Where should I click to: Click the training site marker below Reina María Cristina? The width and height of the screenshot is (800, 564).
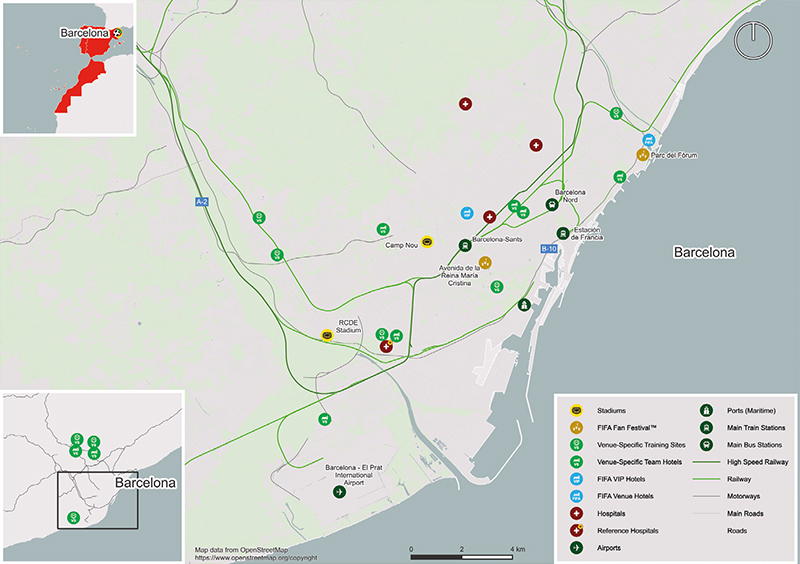click(496, 286)
